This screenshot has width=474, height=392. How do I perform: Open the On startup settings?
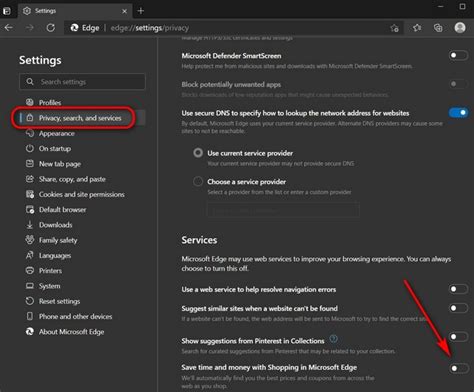(55, 149)
